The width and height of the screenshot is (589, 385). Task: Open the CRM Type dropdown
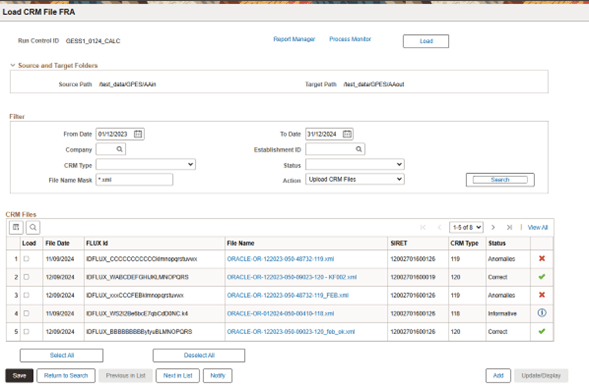pos(146,164)
